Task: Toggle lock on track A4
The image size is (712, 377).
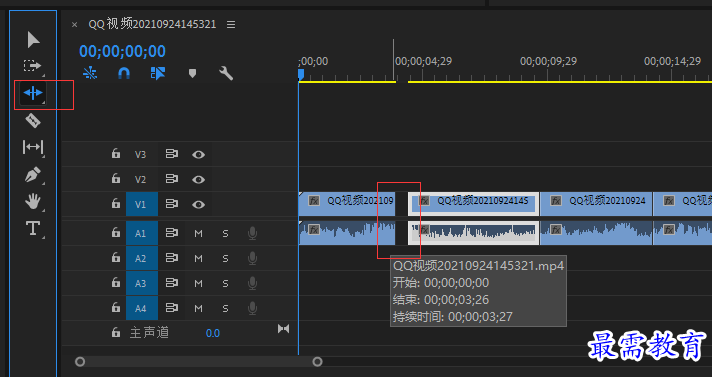Action: [116, 308]
